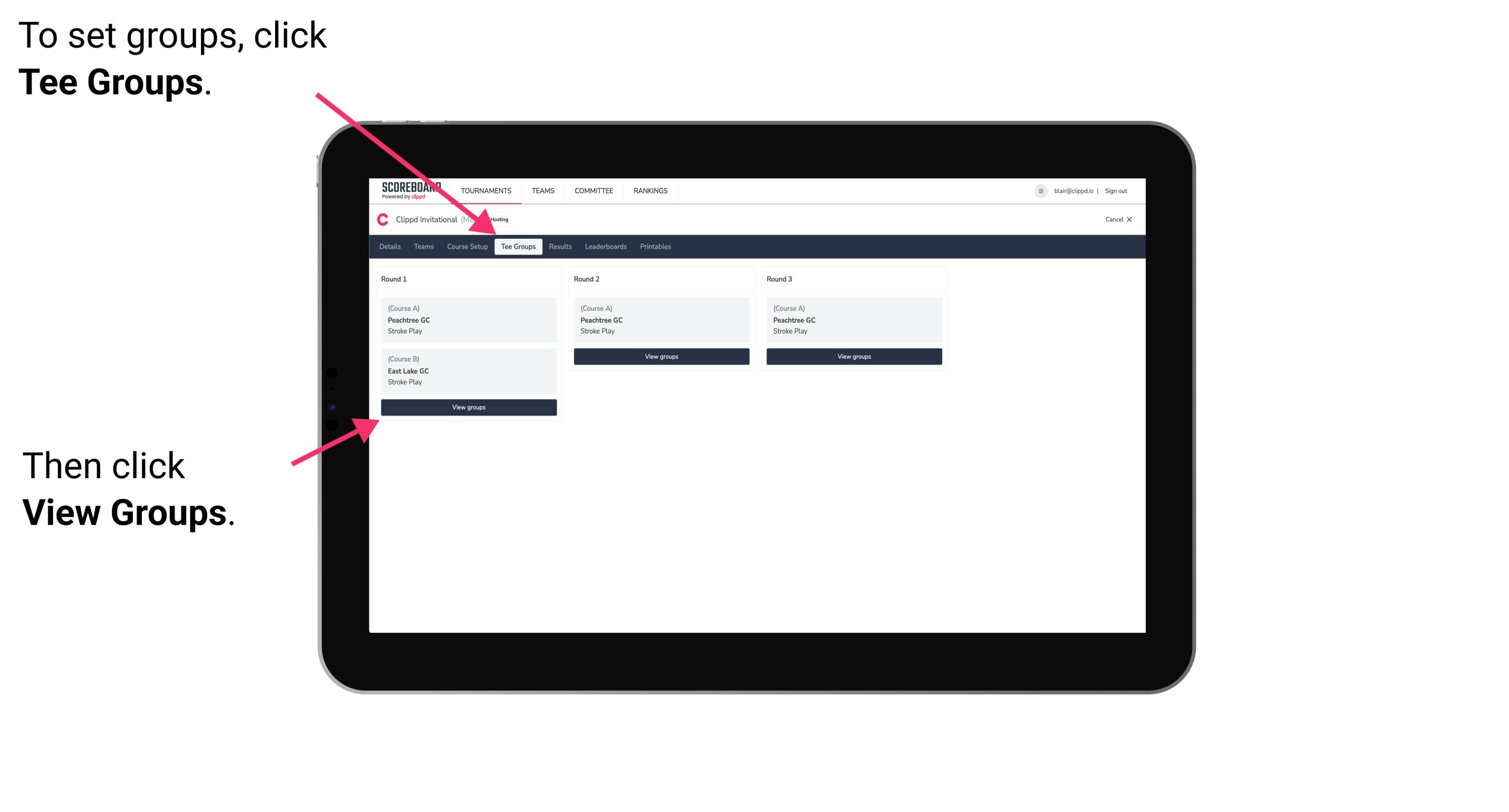Image resolution: width=1509 pixels, height=812 pixels.
Task: Click the Tee Groups tab
Action: coord(518,246)
